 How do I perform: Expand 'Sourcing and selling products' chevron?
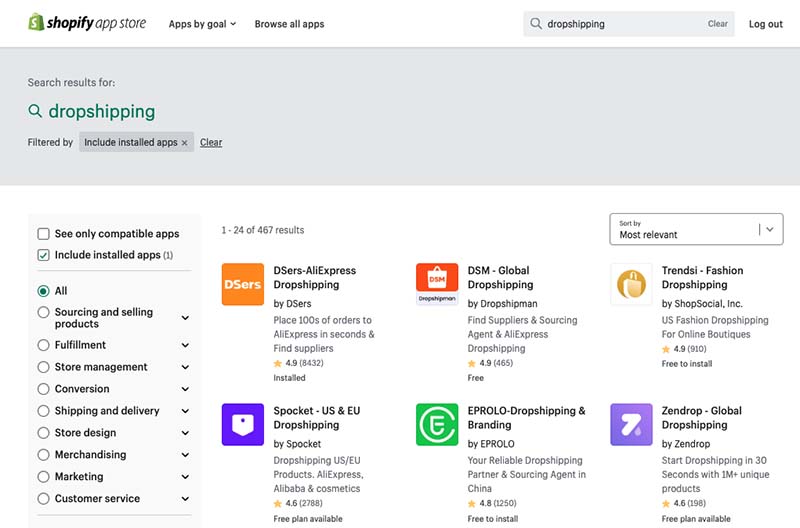click(185, 318)
